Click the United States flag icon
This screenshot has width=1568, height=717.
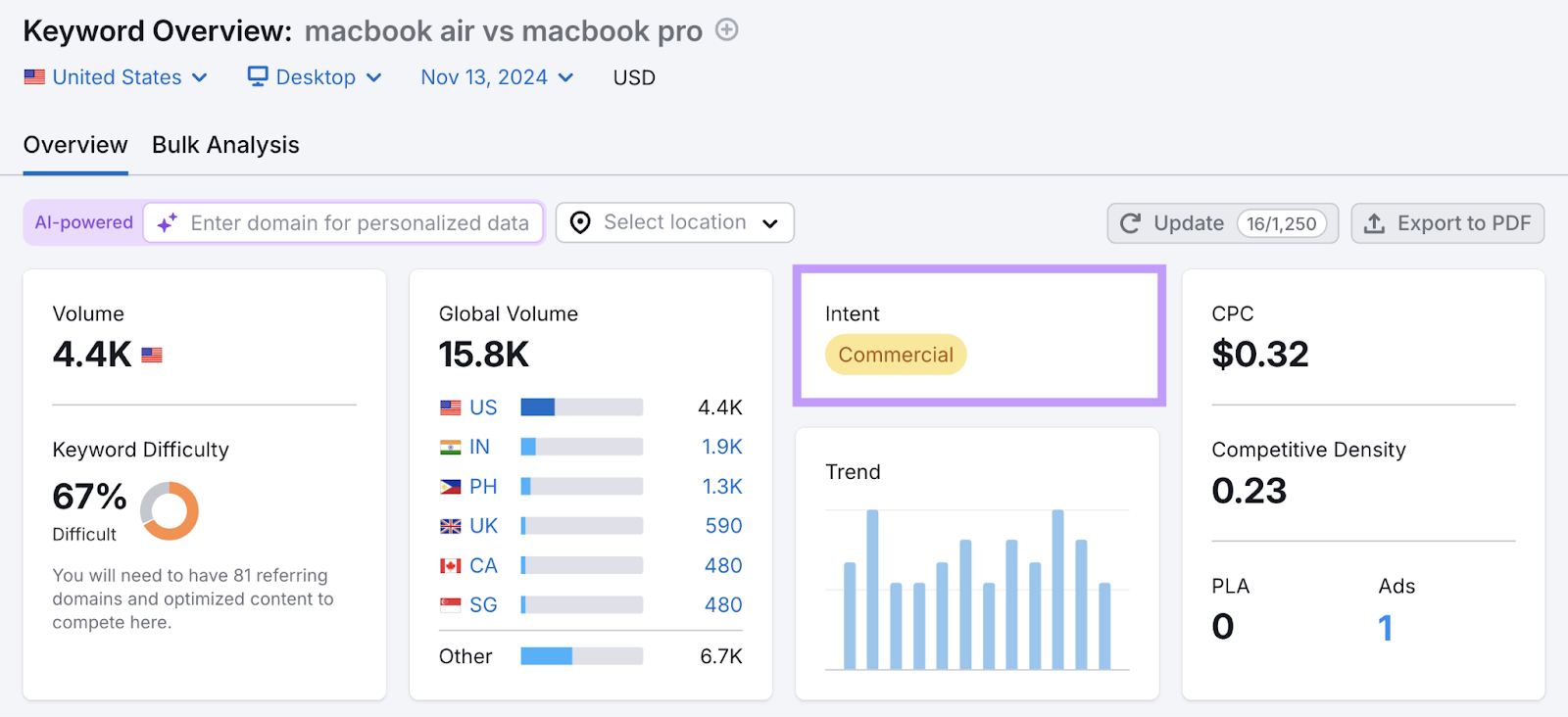tap(34, 77)
